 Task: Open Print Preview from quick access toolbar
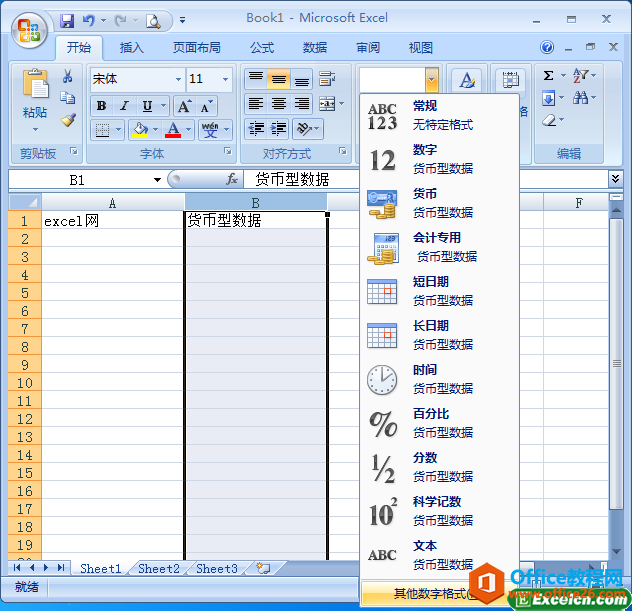pyautogui.click(x=153, y=21)
